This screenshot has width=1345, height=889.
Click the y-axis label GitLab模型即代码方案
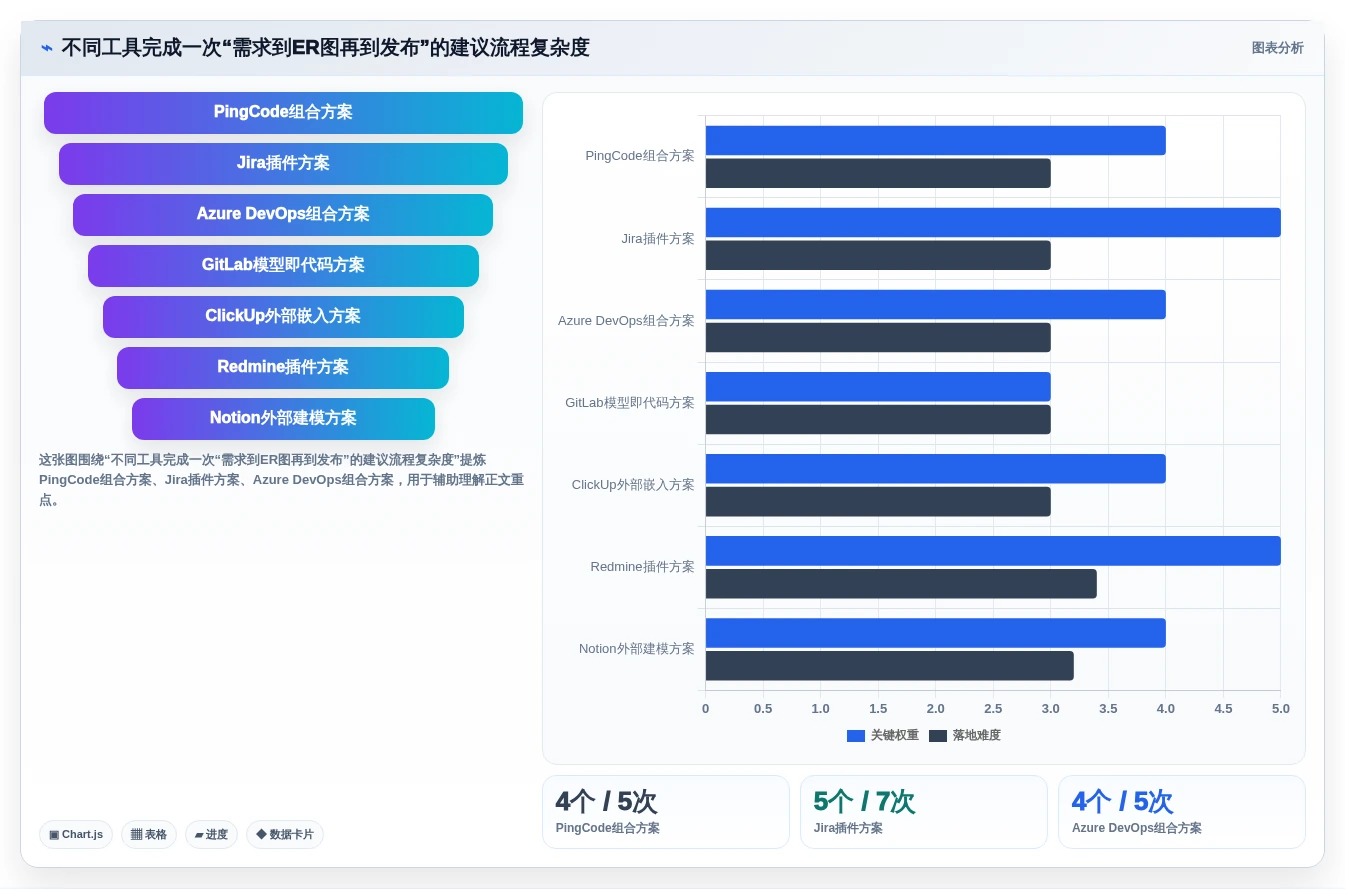[630, 402]
